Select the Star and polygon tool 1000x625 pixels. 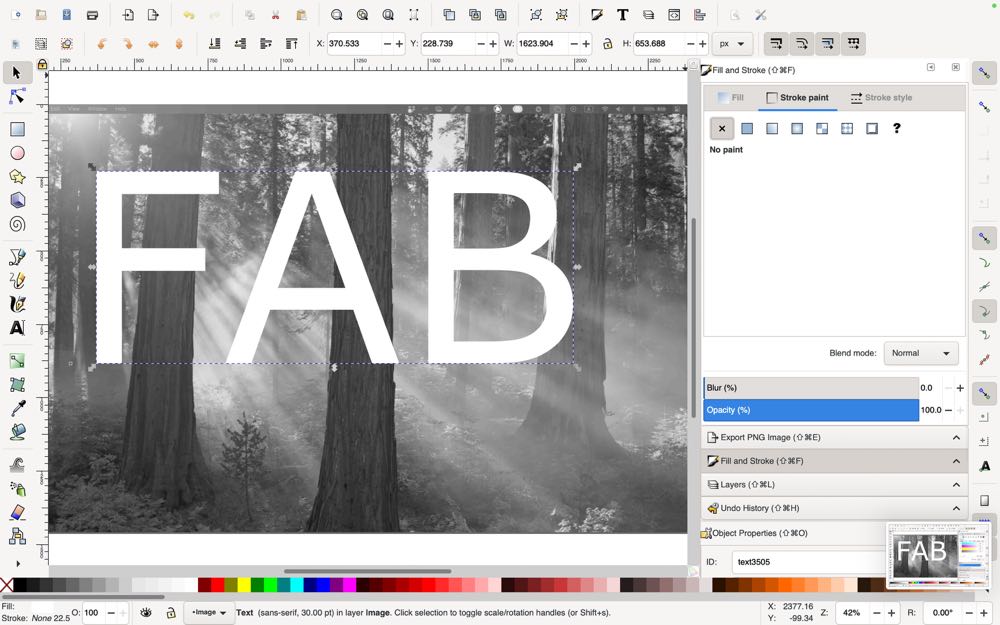coord(17,177)
